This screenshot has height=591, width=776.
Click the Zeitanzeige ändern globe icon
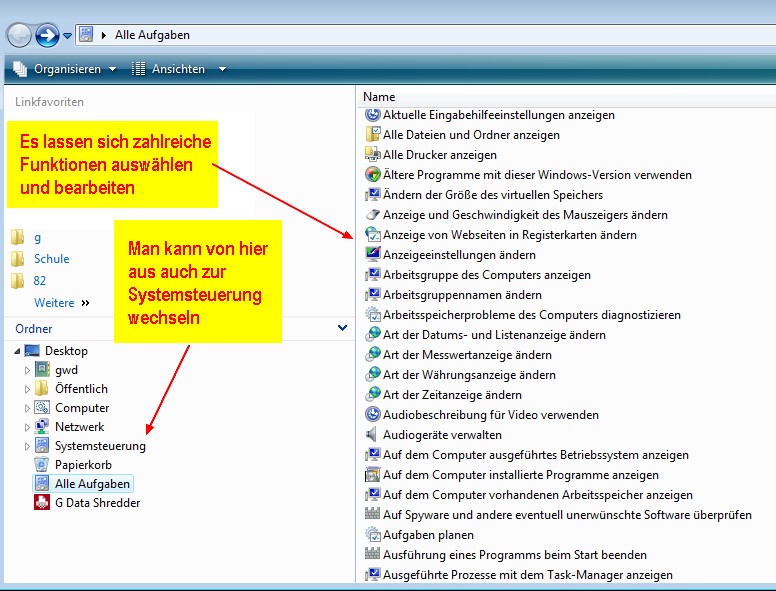point(373,394)
